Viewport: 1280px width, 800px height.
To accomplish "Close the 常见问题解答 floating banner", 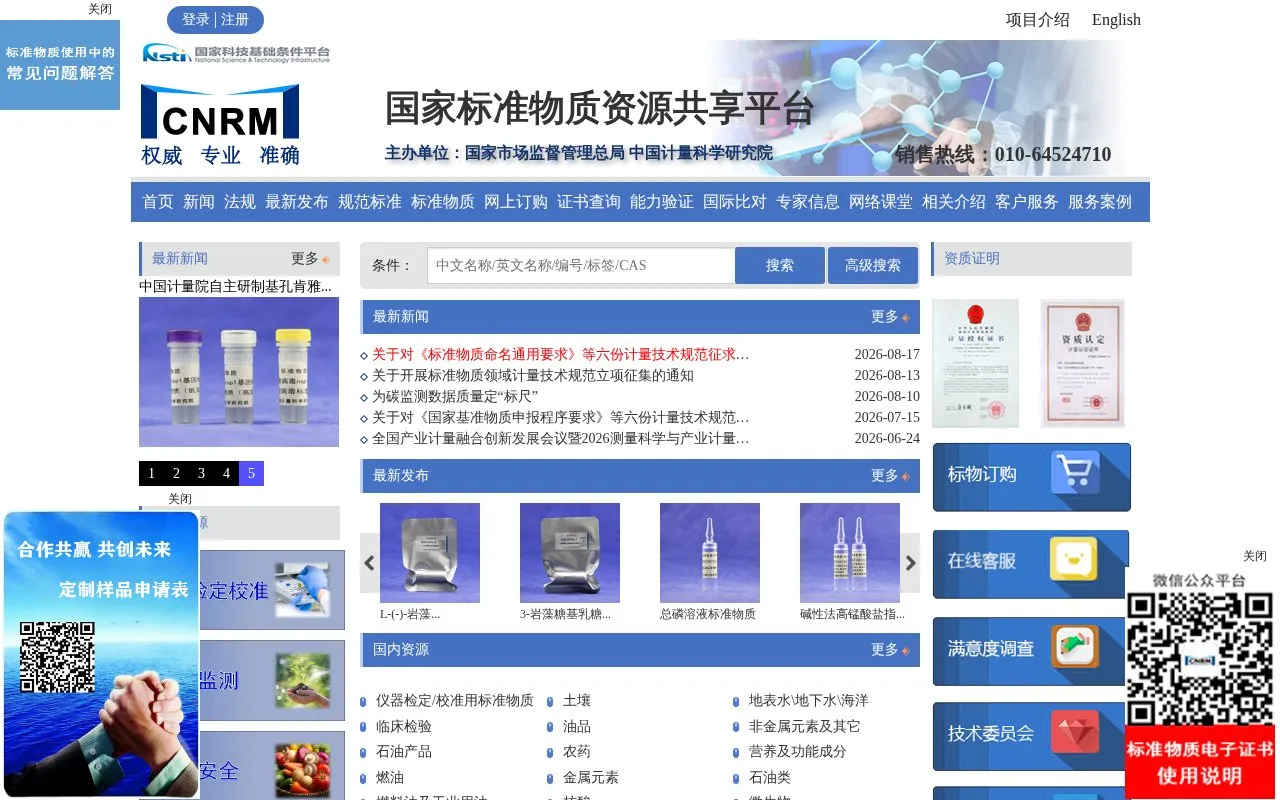I will pyautogui.click(x=100, y=9).
